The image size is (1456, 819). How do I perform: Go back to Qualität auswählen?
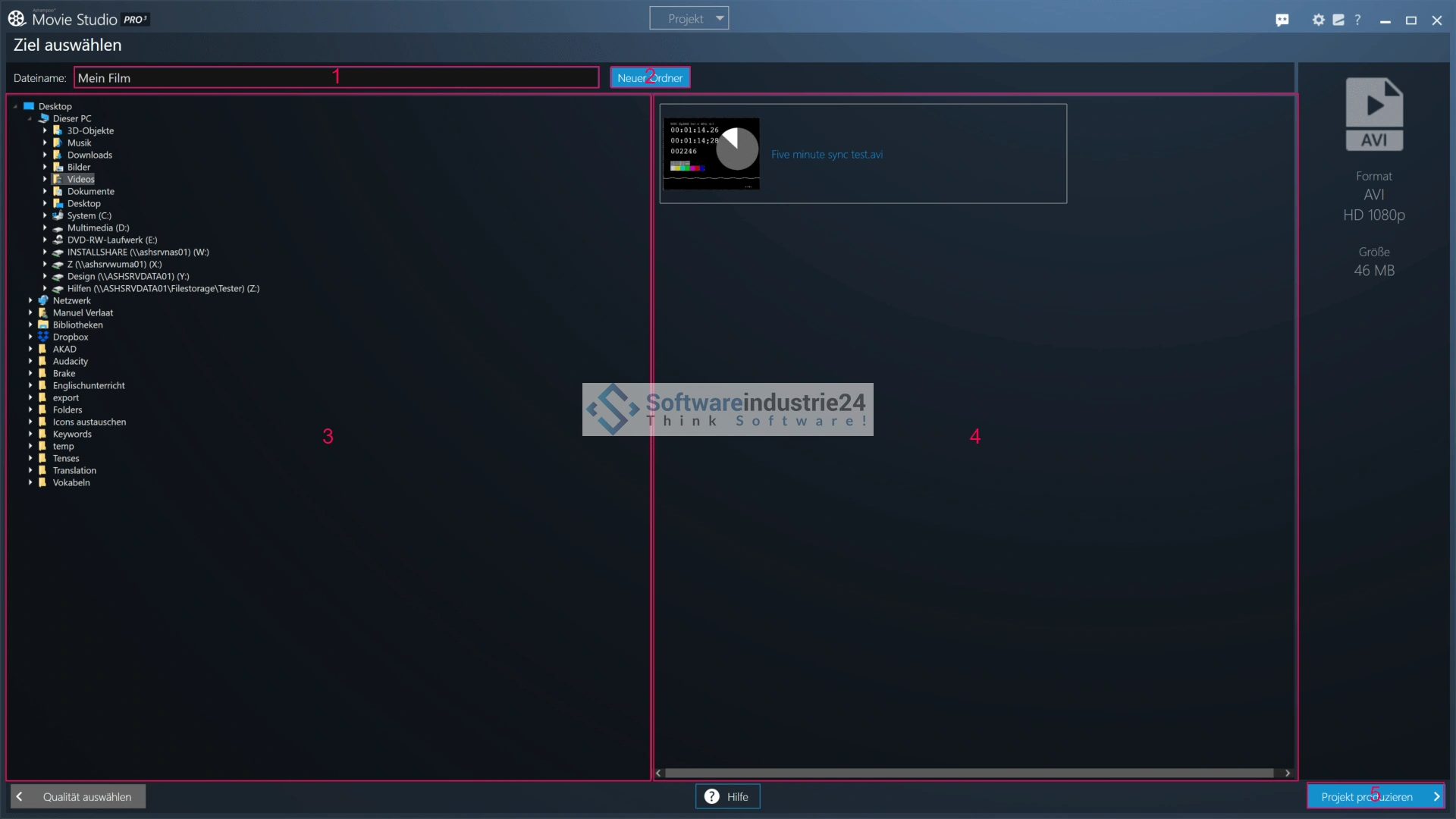pos(78,796)
